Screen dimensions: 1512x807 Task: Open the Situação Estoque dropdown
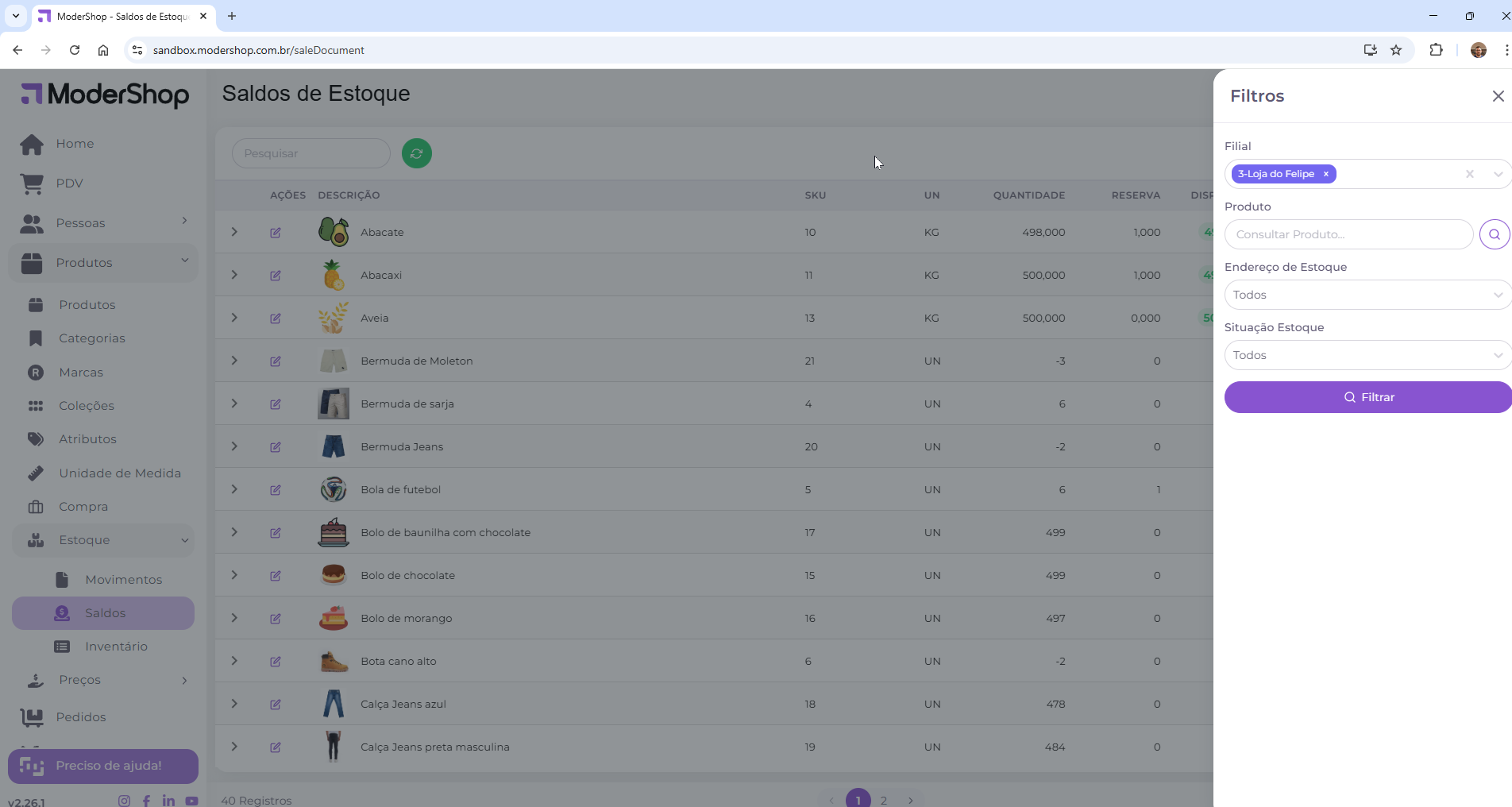(1366, 355)
